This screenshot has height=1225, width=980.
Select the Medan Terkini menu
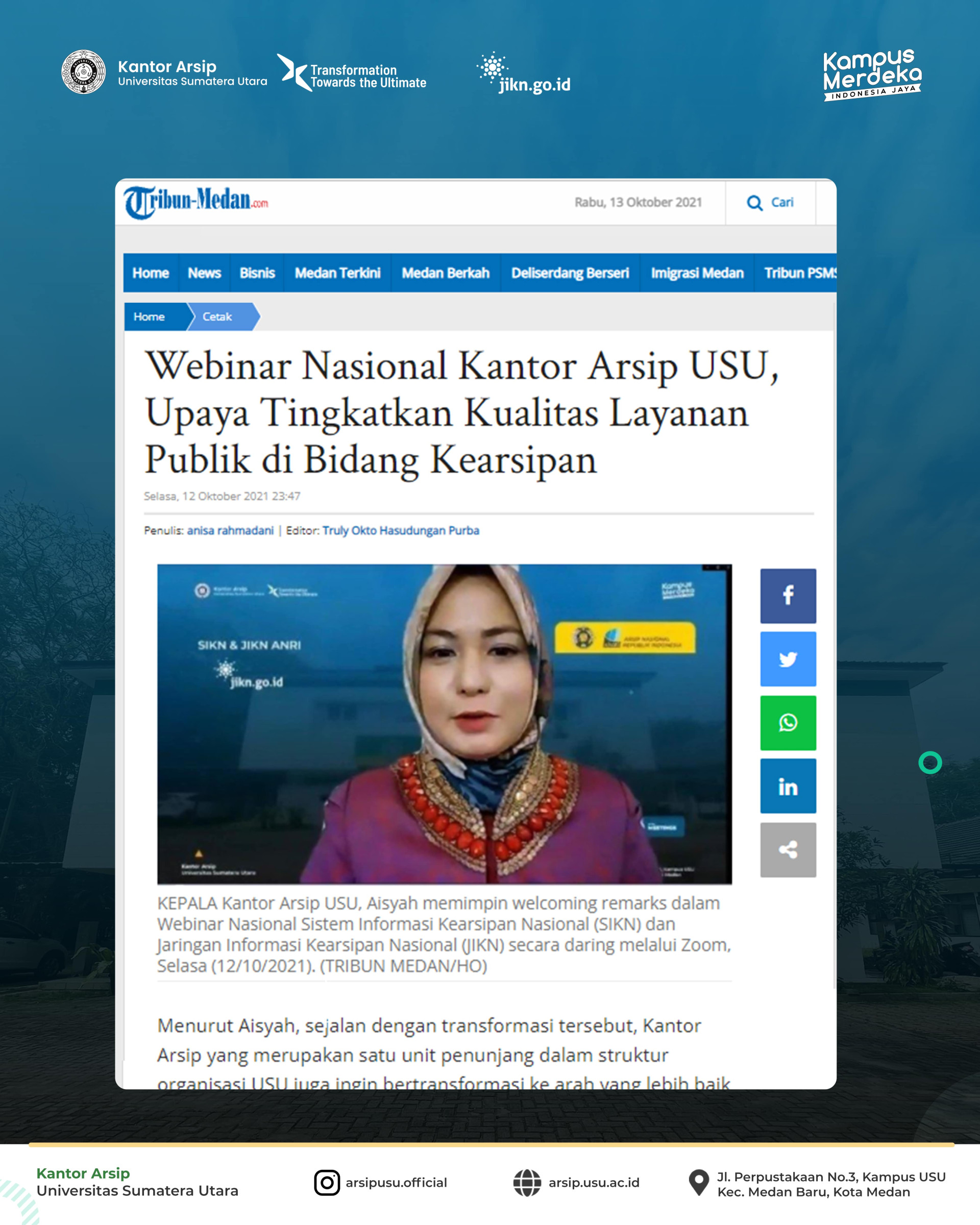point(337,273)
